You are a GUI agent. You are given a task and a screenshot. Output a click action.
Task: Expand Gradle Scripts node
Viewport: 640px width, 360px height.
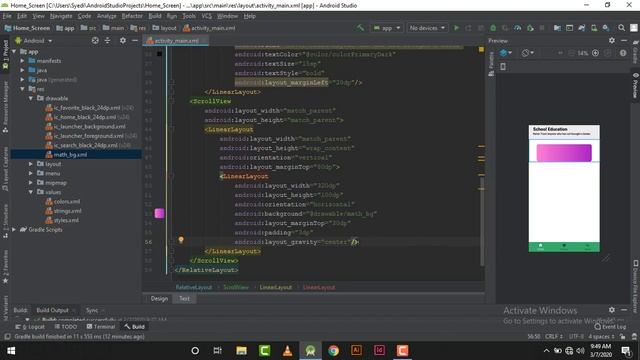tap(14, 229)
